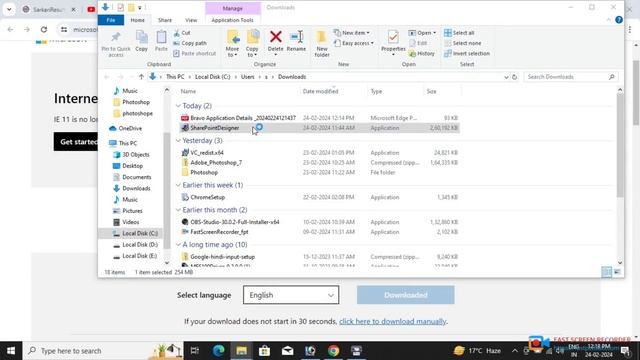Click the History button in the Open group
The image size is (640, 360).
[x=422, y=53]
